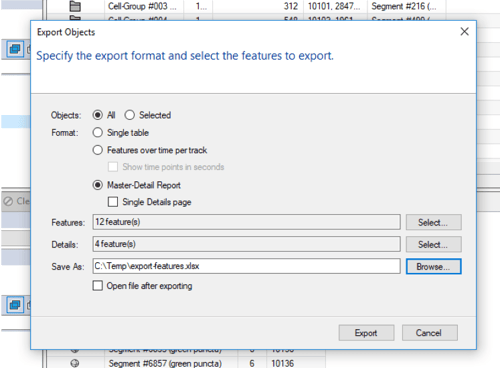Focus the Save As file path field
This screenshot has width=500, height=368.
[x=246, y=266]
